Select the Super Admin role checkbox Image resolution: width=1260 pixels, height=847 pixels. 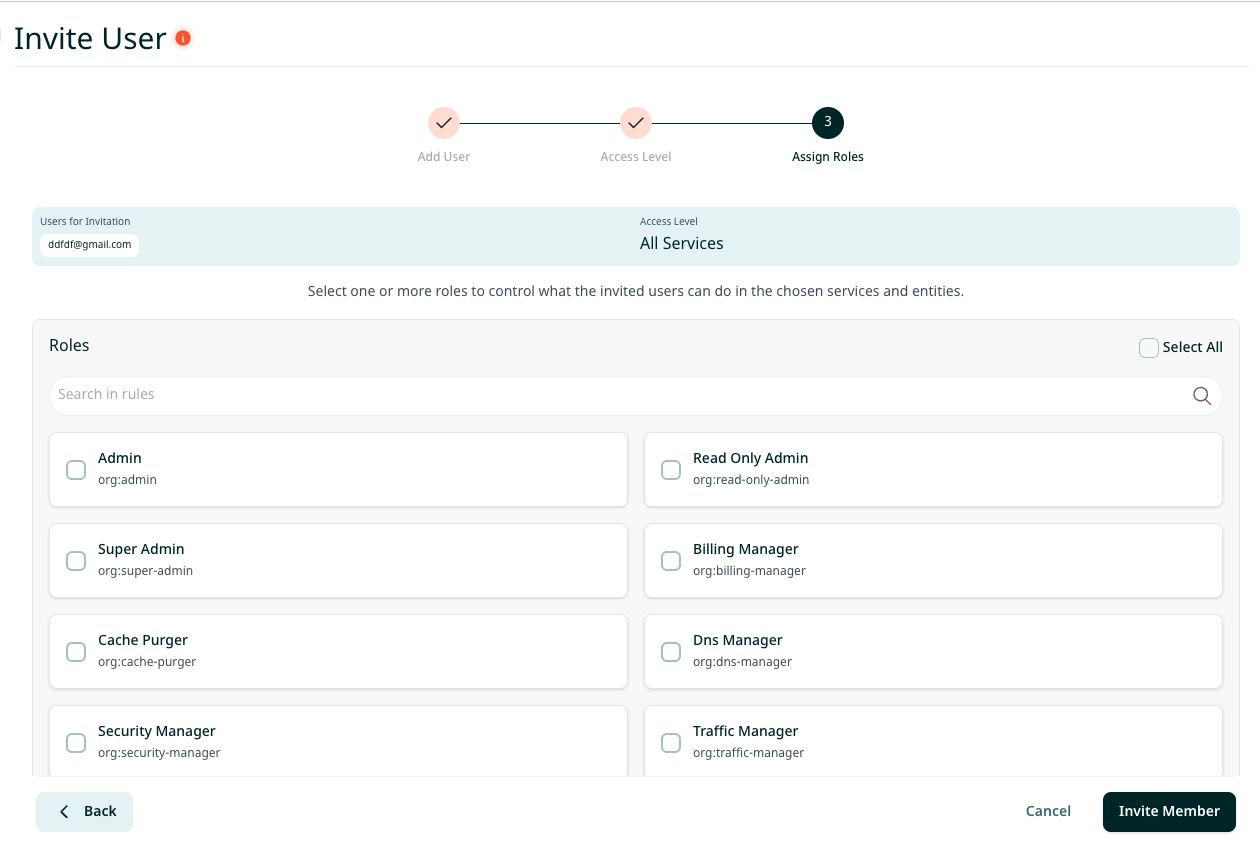point(76,561)
